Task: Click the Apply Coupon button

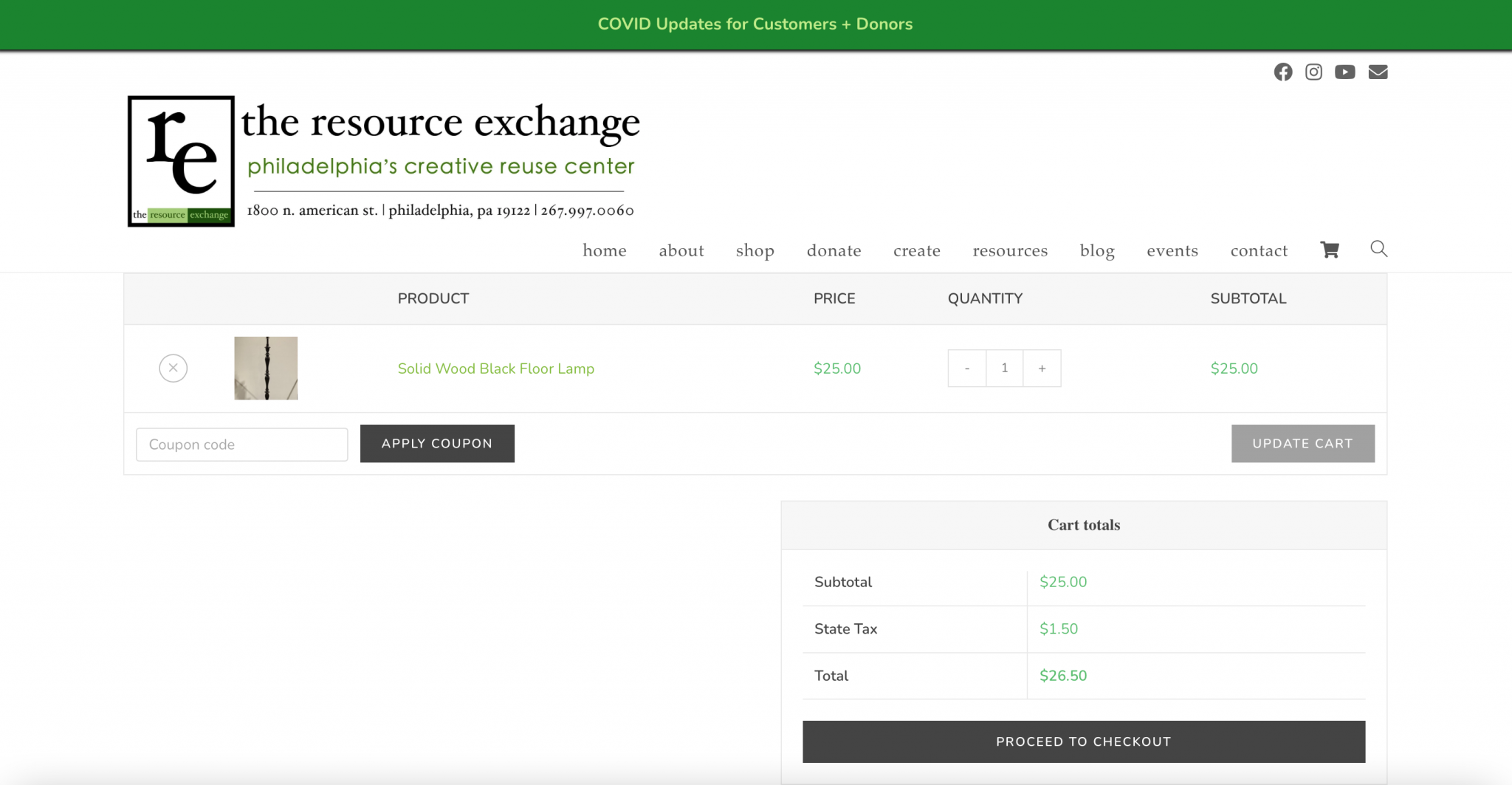Action: pos(437,443)
